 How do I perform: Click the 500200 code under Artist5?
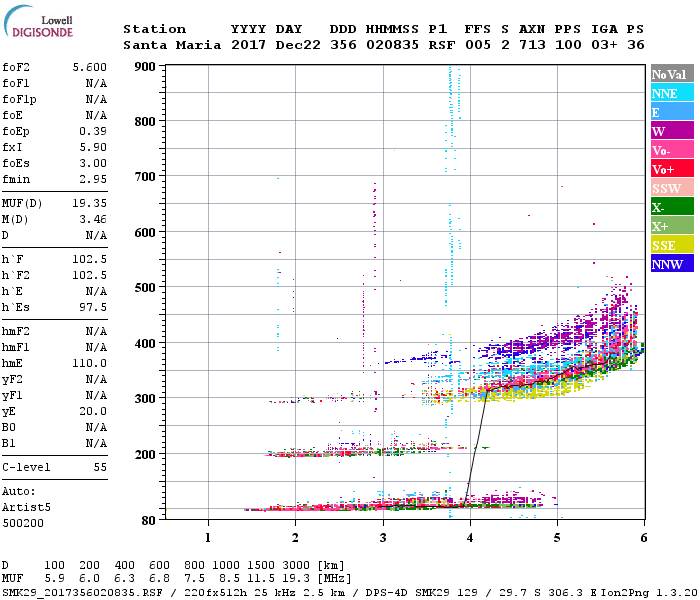(x=23, y=523)
